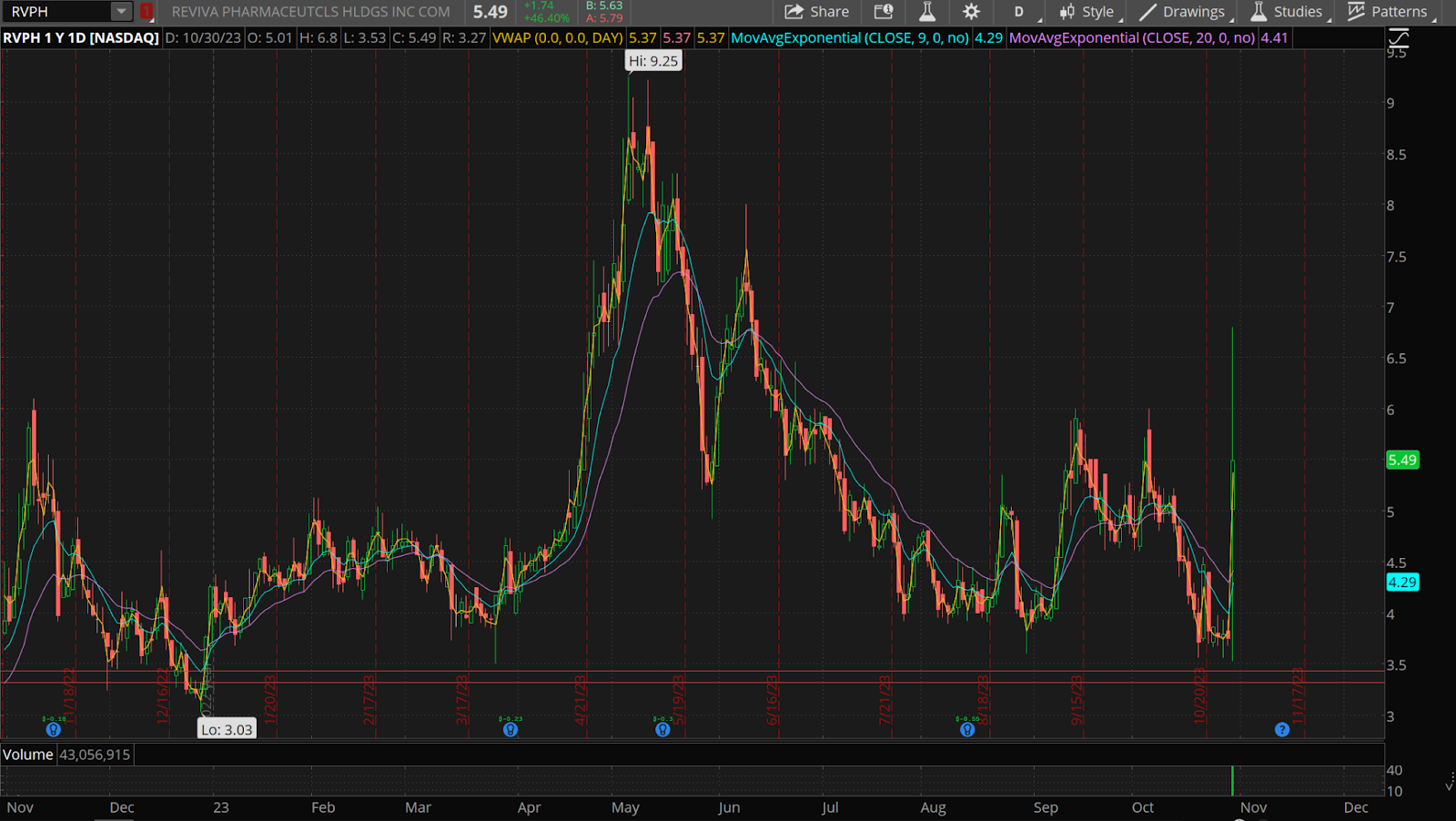Select the cyan MovAvgExponential 9 study label
This screenshot has height=821, width=1456.
[850, 38]
